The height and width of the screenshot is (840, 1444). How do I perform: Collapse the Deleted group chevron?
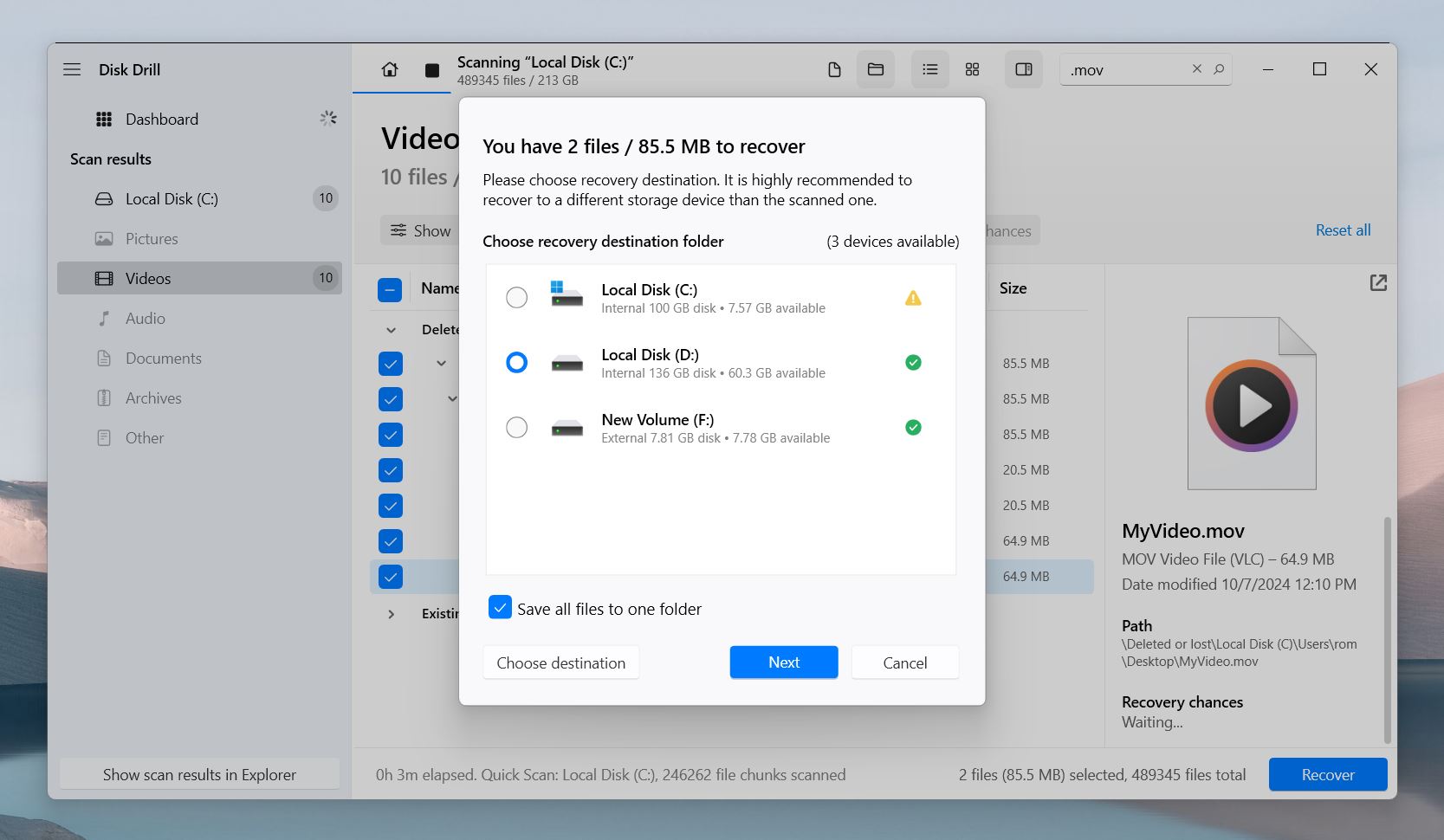point(392,330)
